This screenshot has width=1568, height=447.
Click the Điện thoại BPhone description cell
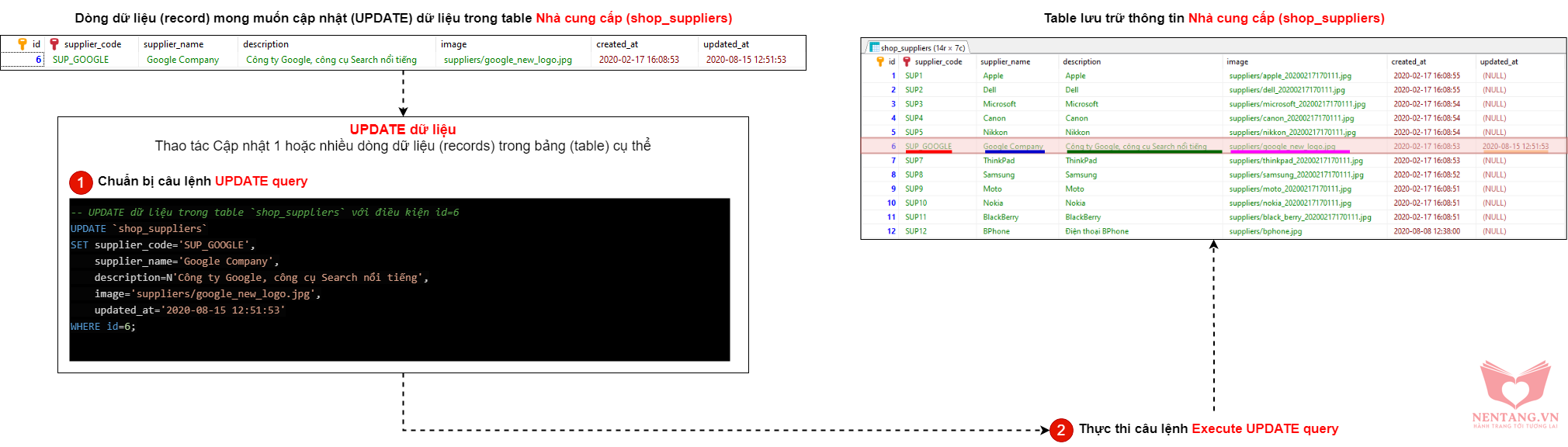tap(1097, 231)
